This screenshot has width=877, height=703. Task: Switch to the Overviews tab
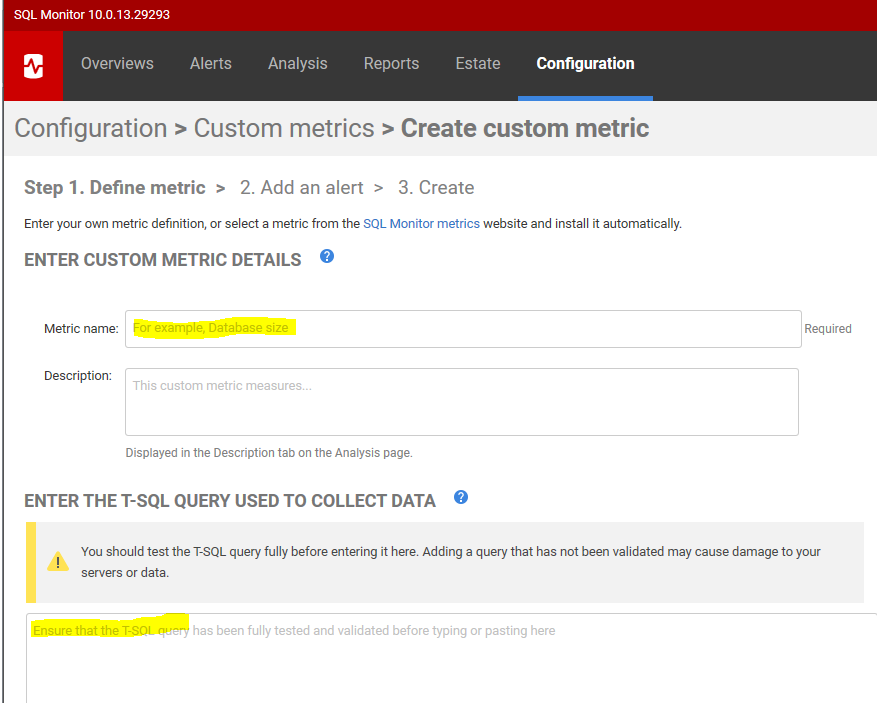[117, 64]
